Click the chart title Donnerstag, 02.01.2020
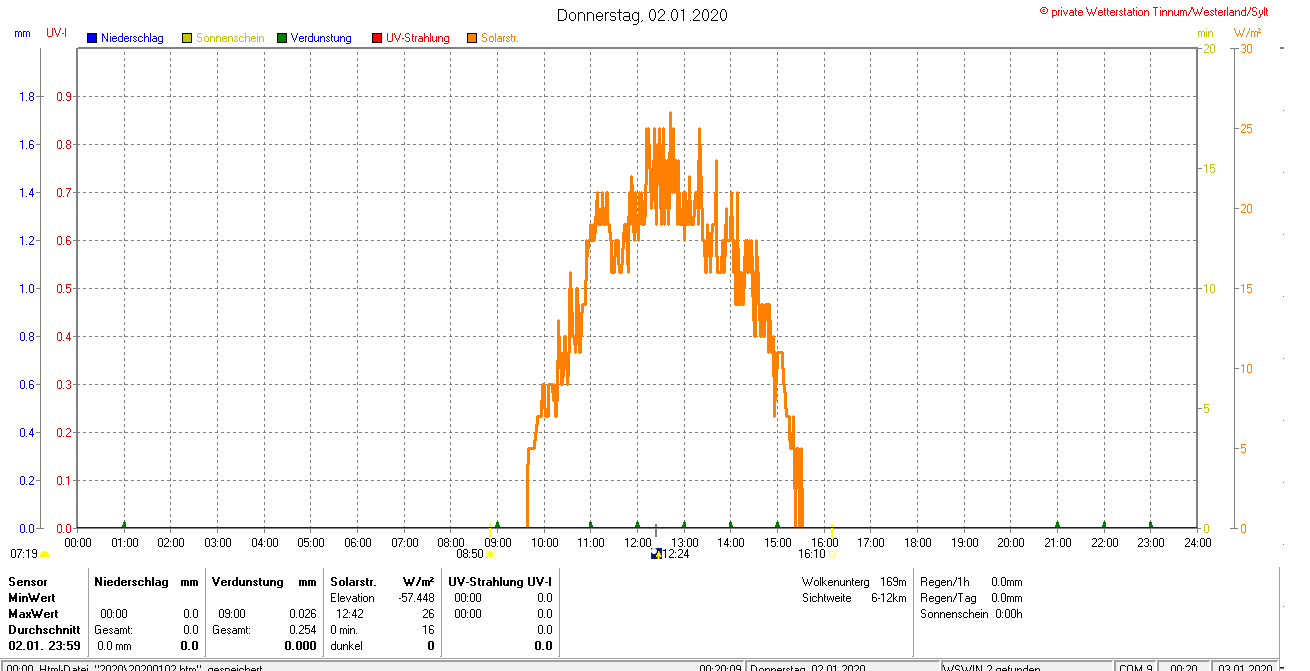1310x671 pixels. pyautogui.click(x=642, y=15)
